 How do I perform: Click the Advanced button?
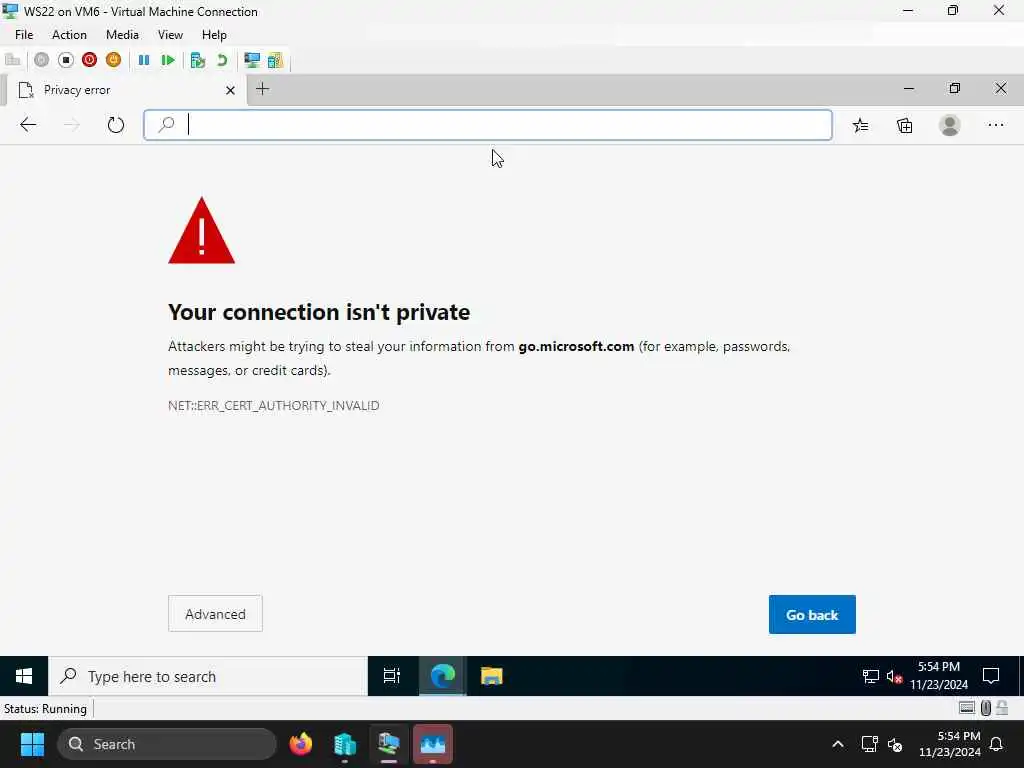click(216, 614)
